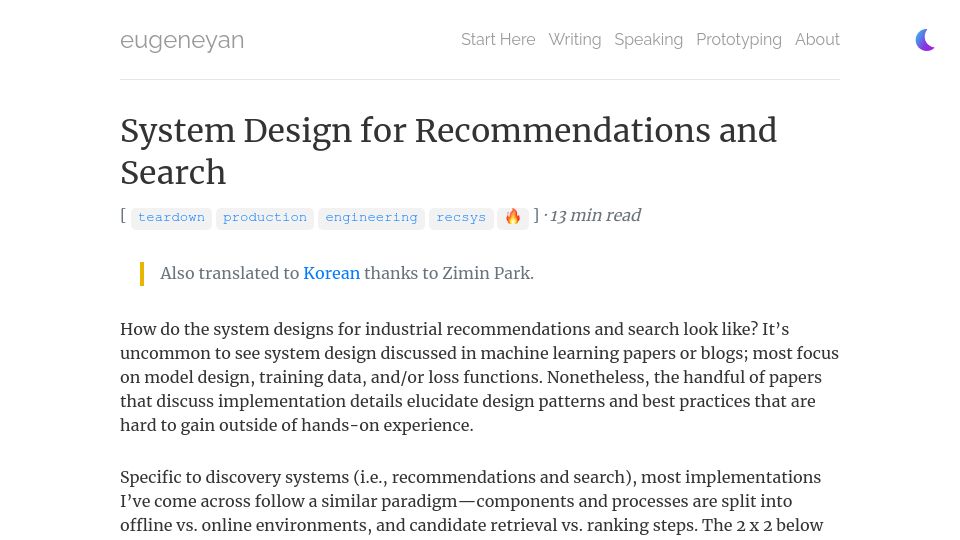Click the '13 min read' text
Viewport: 960px width, 540px height.
[595, 216]
